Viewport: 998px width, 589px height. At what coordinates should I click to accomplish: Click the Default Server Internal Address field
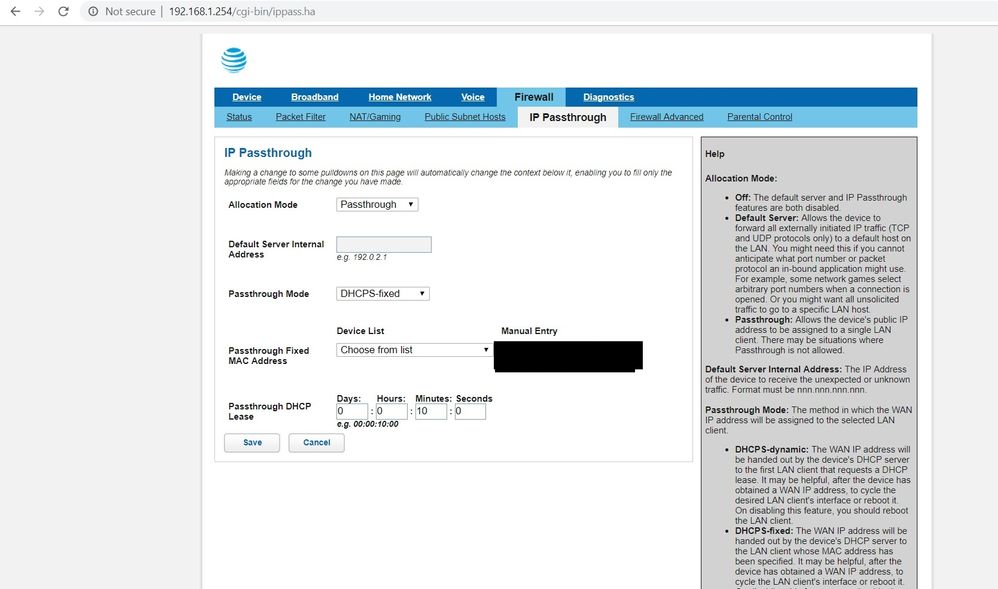pos(384,245)
